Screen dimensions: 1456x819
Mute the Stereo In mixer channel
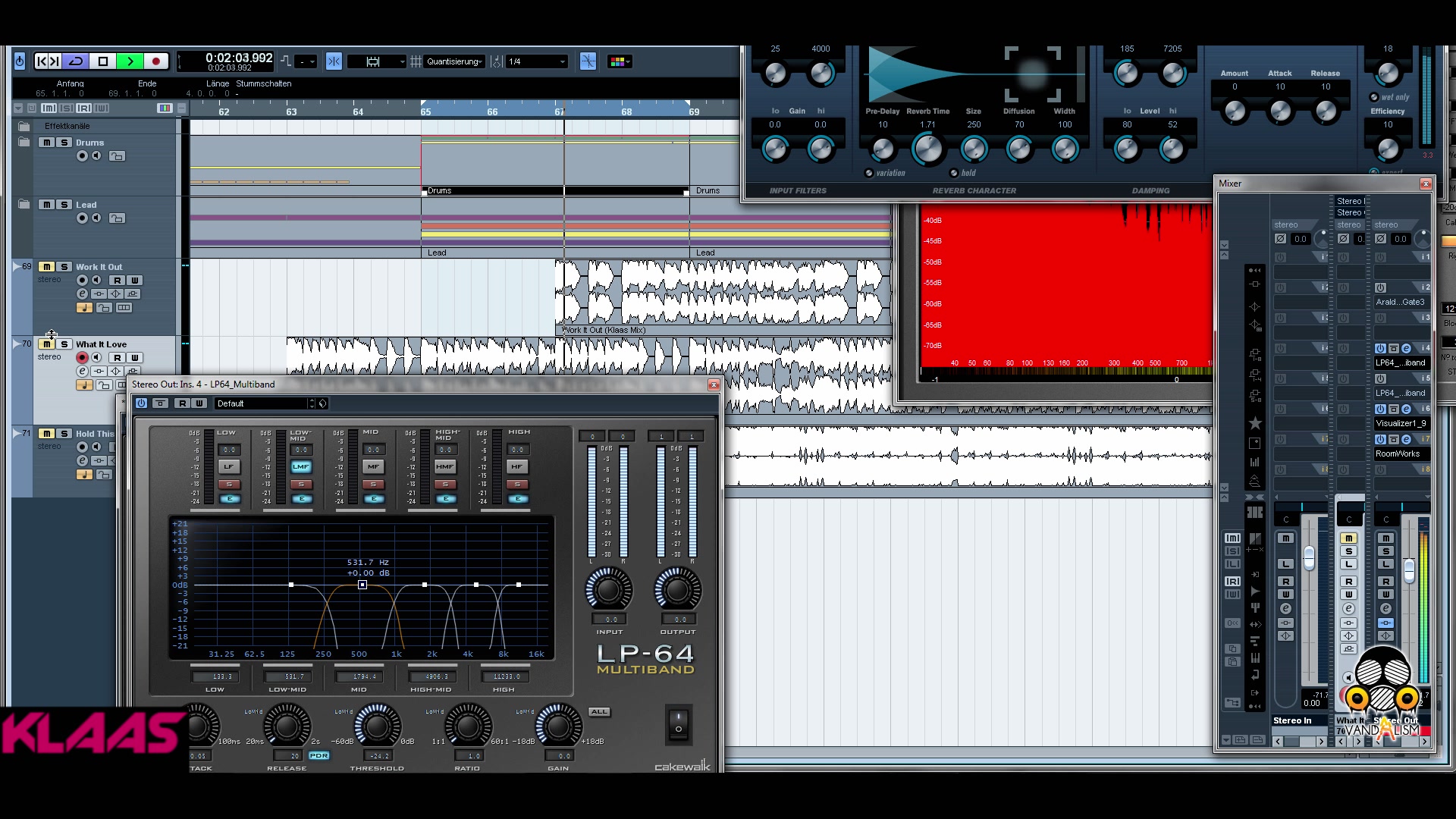point(1285,538)
